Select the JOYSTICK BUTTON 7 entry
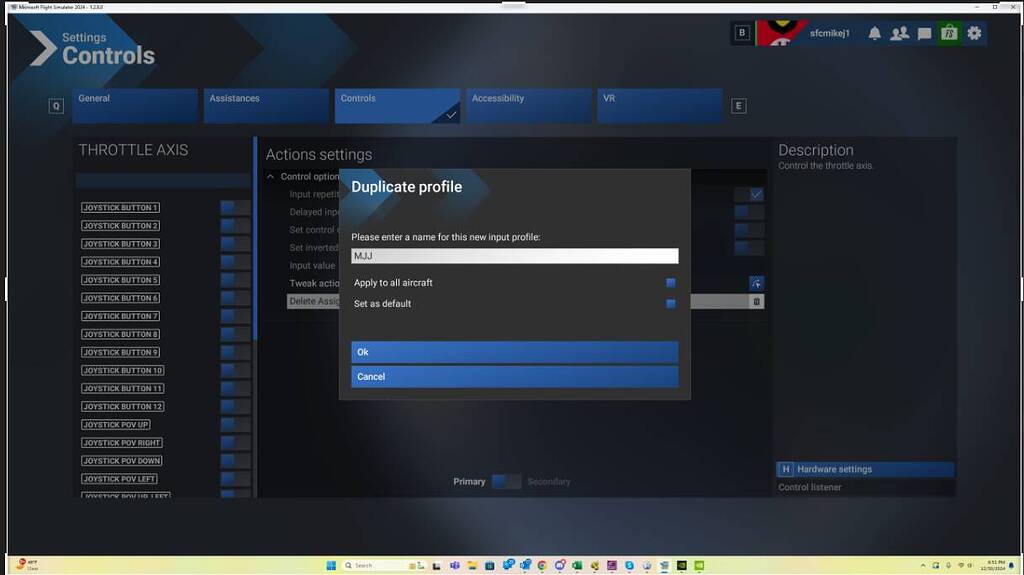This screenshot has height=575, width=1024. point(120,316)
